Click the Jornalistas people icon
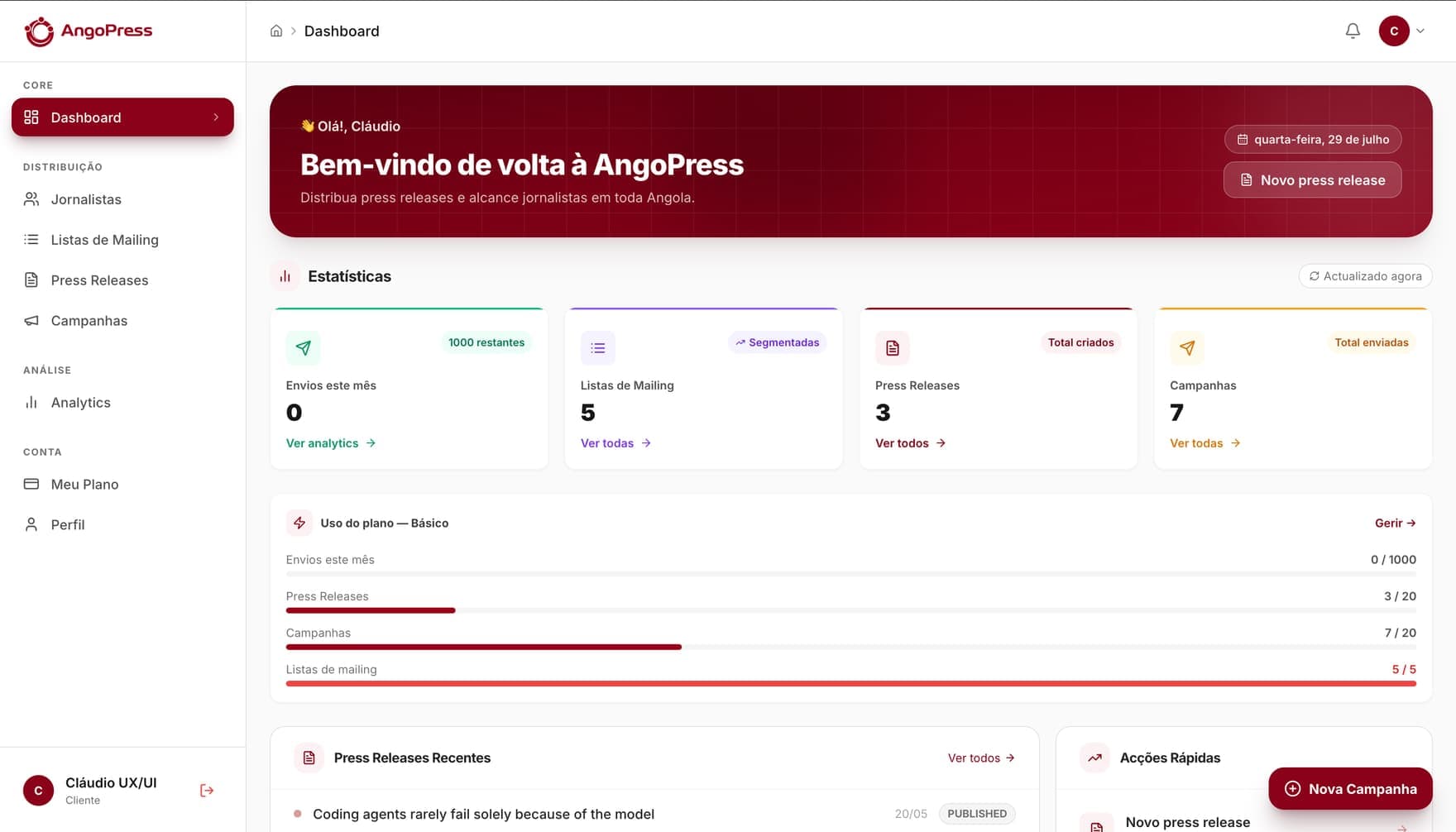 (31, 198)
